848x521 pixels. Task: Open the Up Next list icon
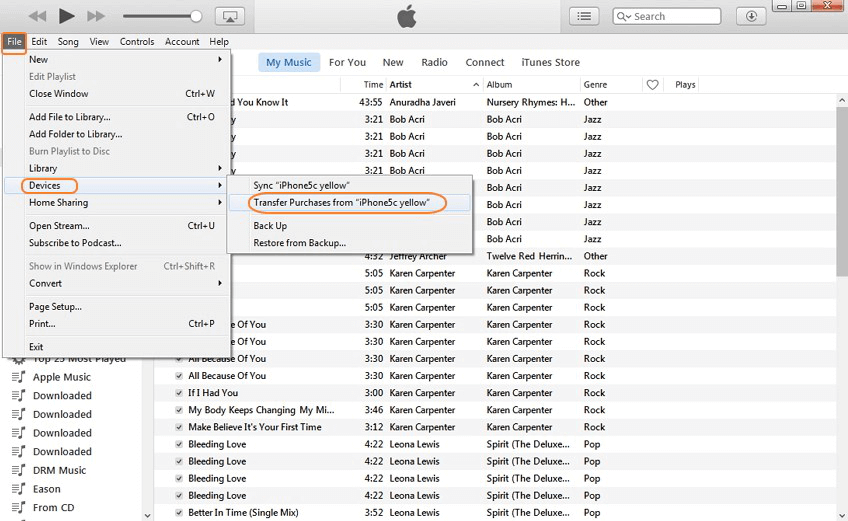(585, 16)
